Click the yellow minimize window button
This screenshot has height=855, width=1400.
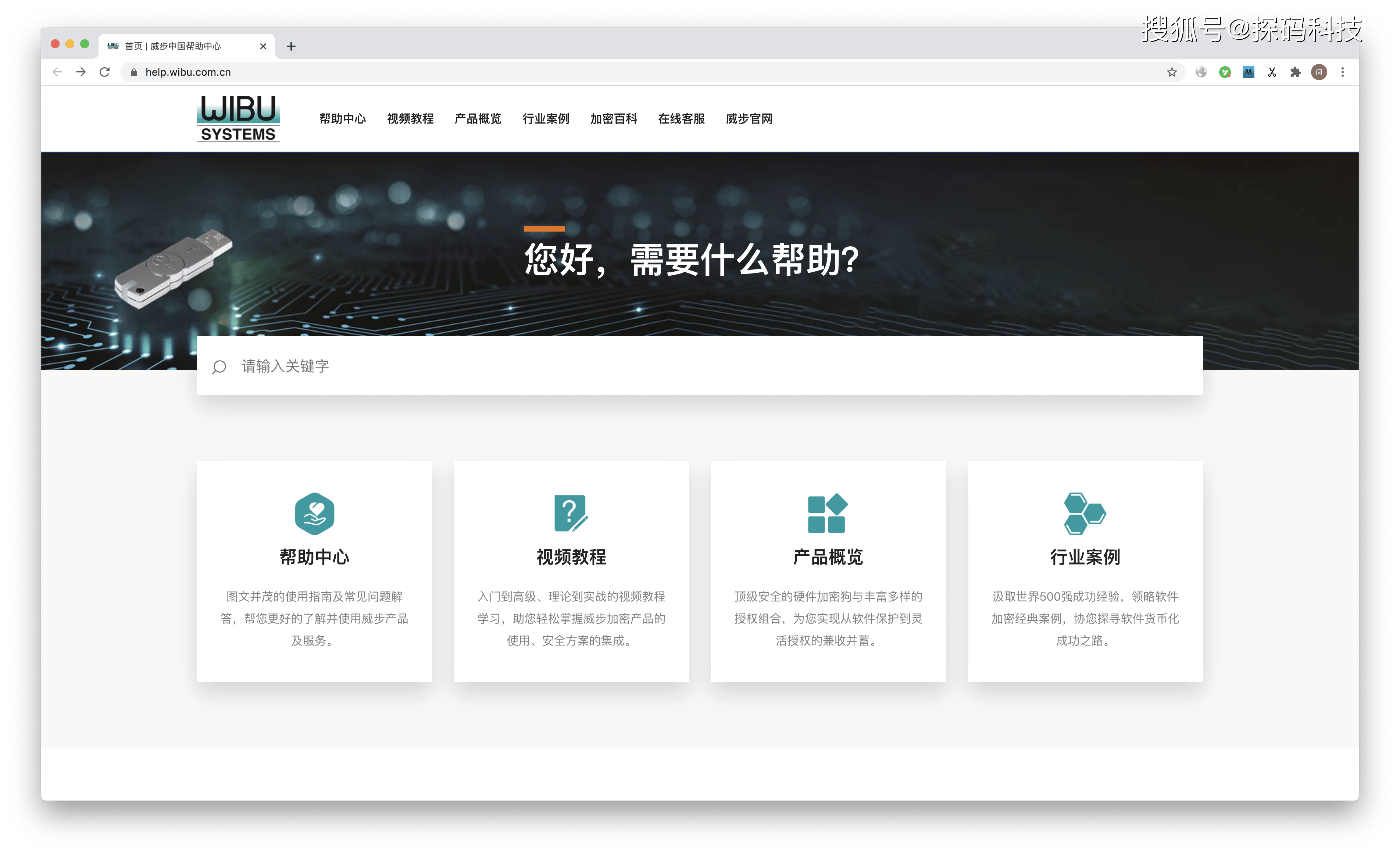coord(70,44)
